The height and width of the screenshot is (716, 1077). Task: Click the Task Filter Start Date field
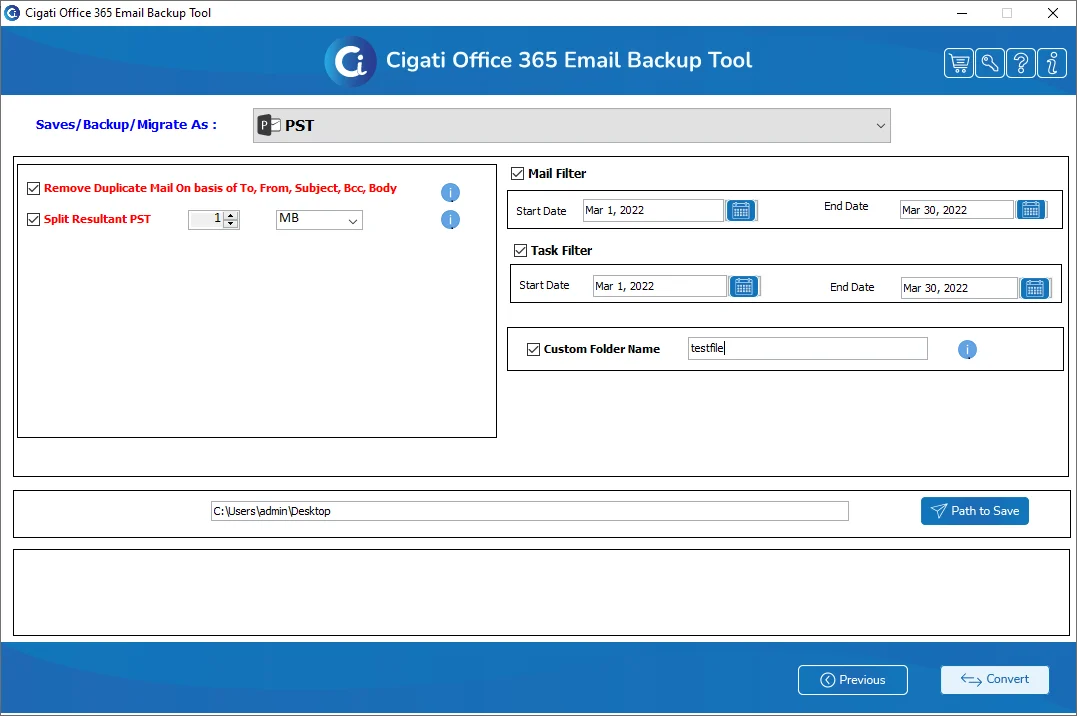point(659,287)
